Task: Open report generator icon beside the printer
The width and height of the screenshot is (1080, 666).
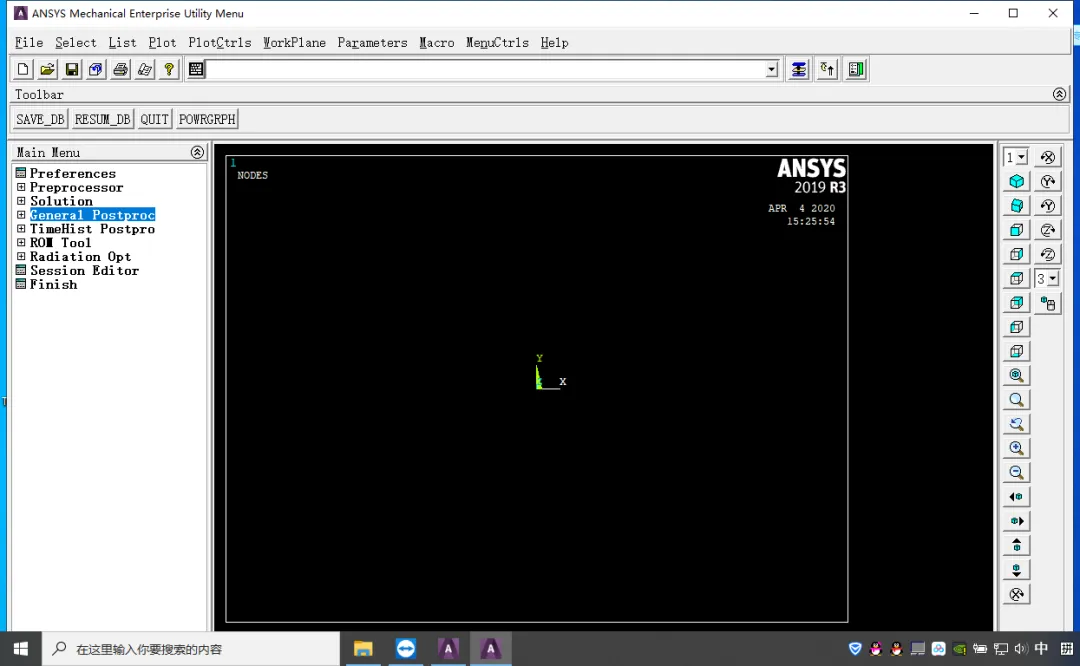Action: [x=145, y=69]
